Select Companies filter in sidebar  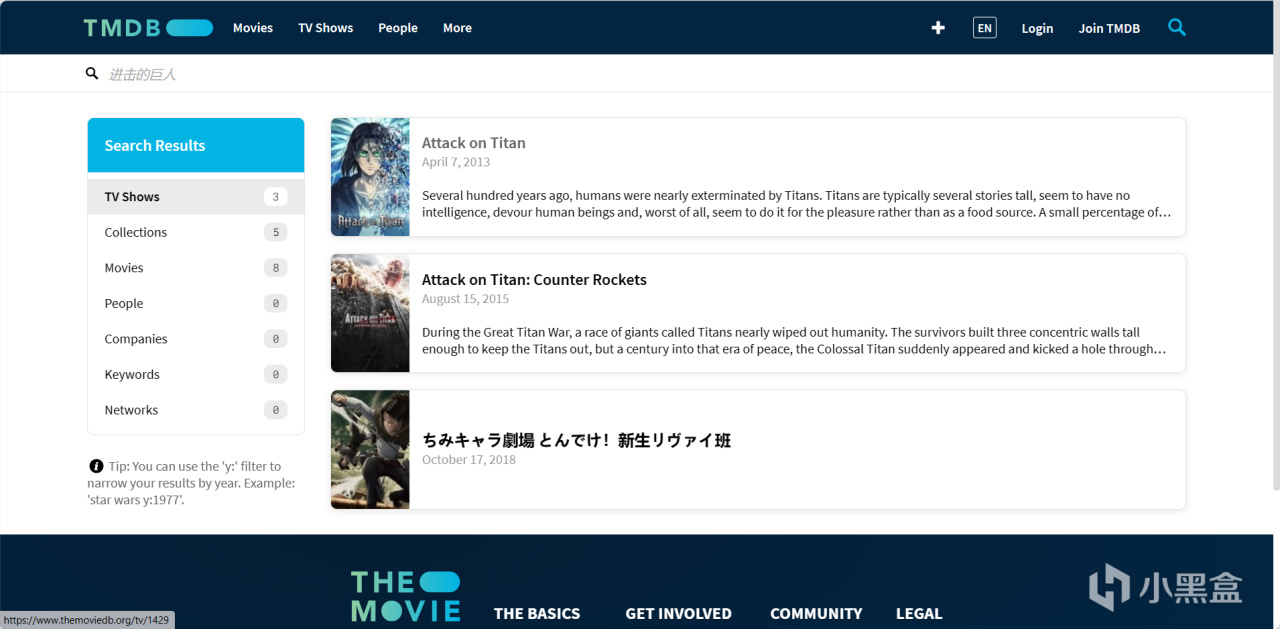pos(196,339)
